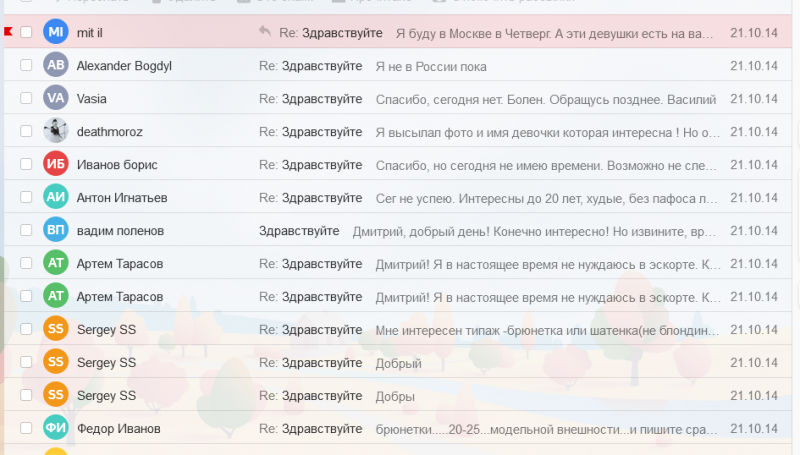Click the ИБ avatar of Иванов борис
Image resolution: width=800 pixels, height=455 pixels.
point(56,164)
